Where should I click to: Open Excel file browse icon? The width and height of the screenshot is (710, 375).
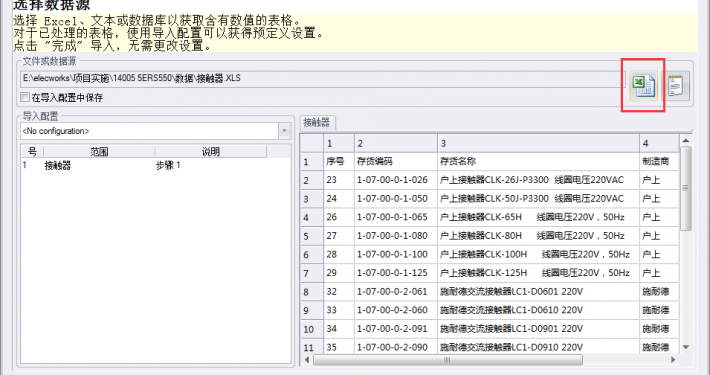643,85
